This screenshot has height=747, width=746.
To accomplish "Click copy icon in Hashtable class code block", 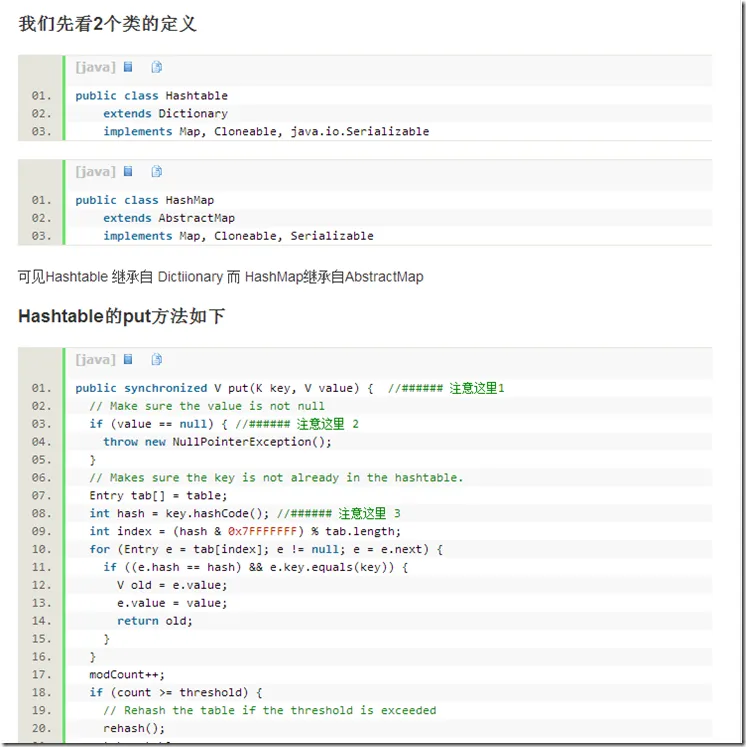I will pos(156,67).
